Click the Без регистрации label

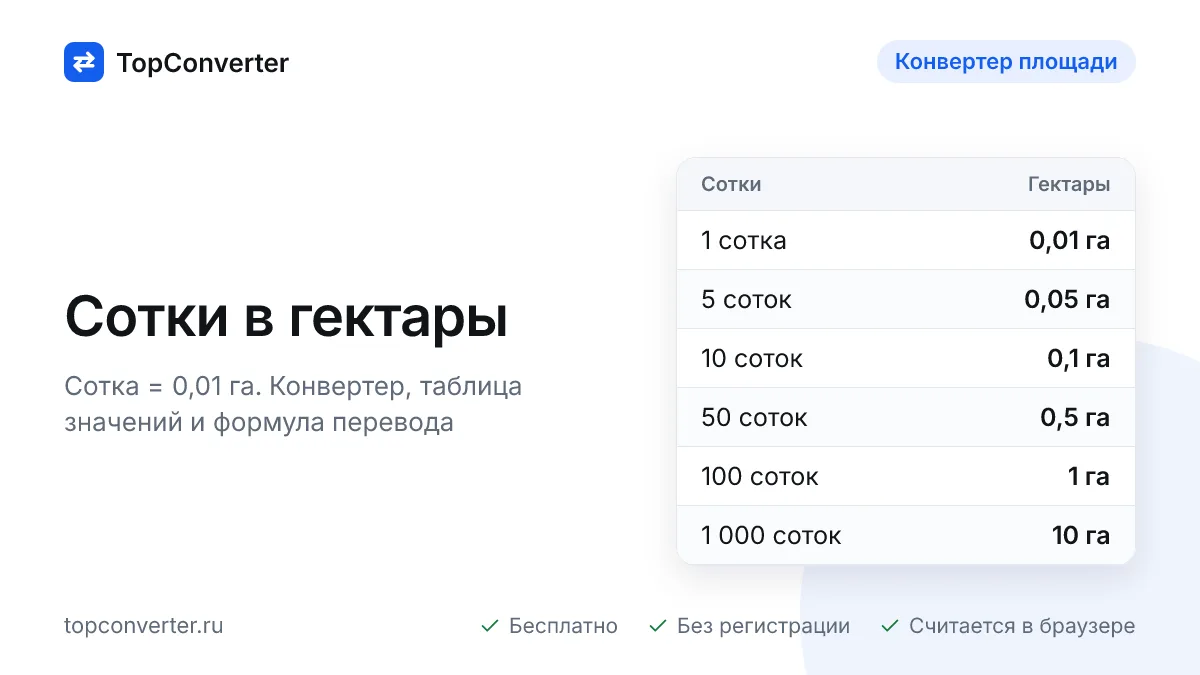pyautogui.click(x=763, y=626)
